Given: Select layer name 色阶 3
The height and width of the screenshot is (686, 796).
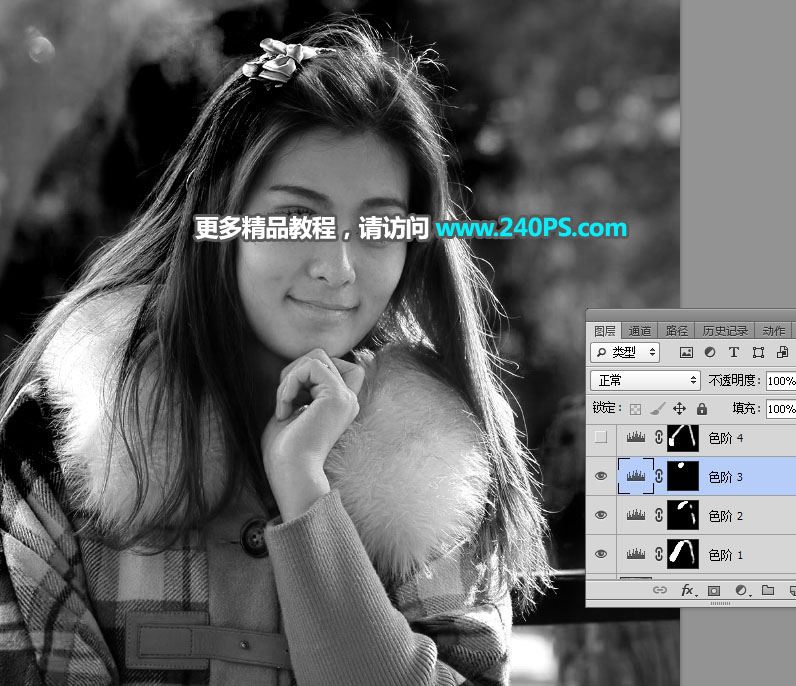Looking at the screenshot, I should [x=725, y=477].
